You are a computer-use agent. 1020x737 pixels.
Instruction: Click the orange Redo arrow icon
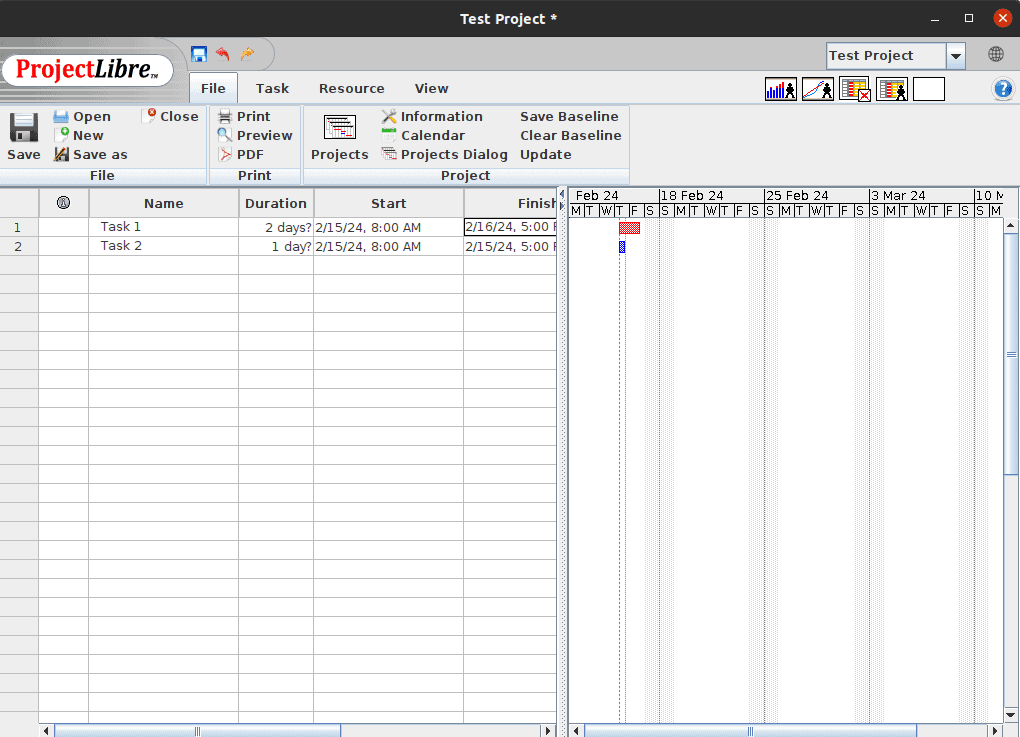click(247, 54)
